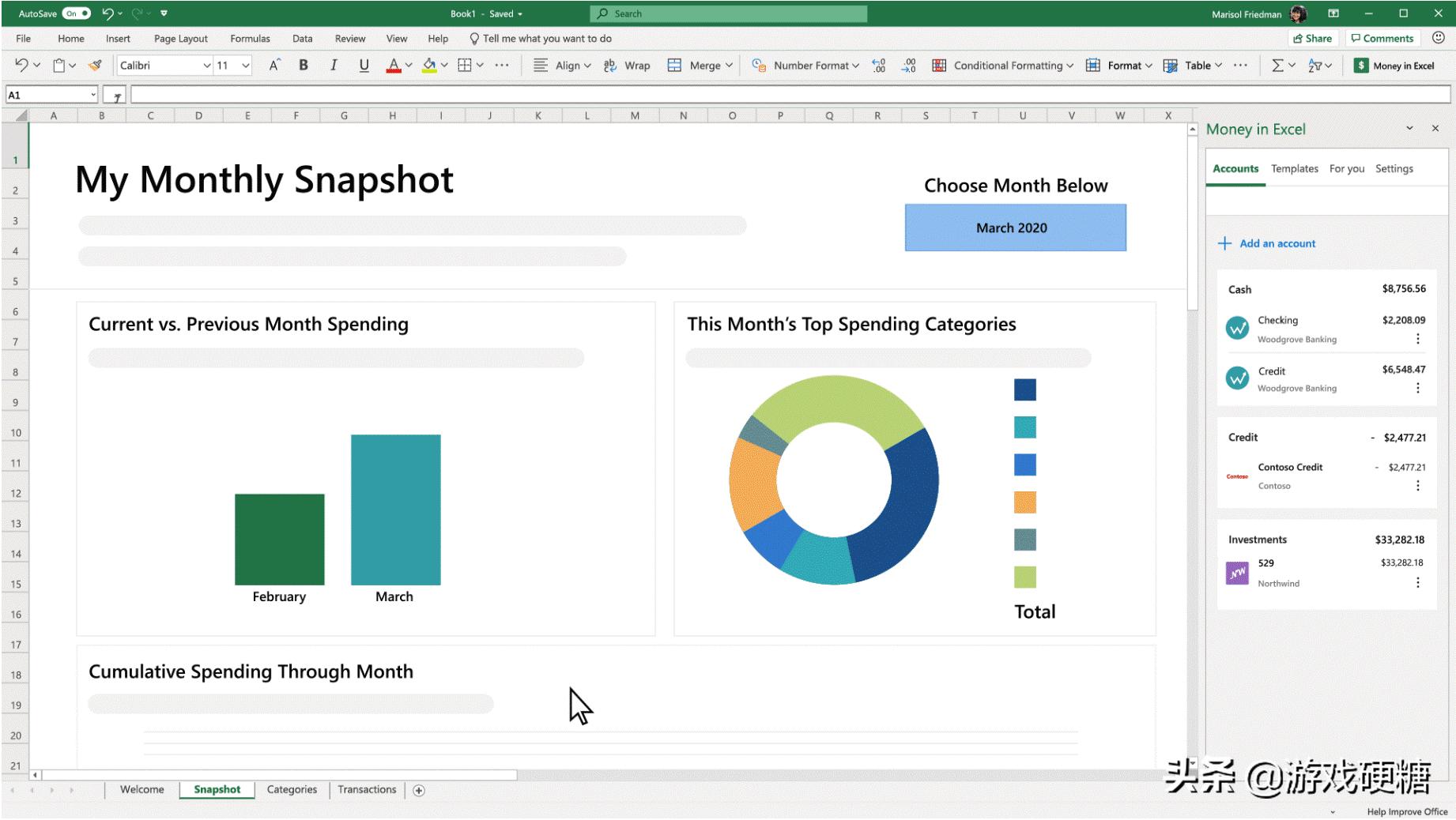Apply italic formatting
Image resolution: width=1456 pixels, height=820 pixels.
(x=334, y=65)
